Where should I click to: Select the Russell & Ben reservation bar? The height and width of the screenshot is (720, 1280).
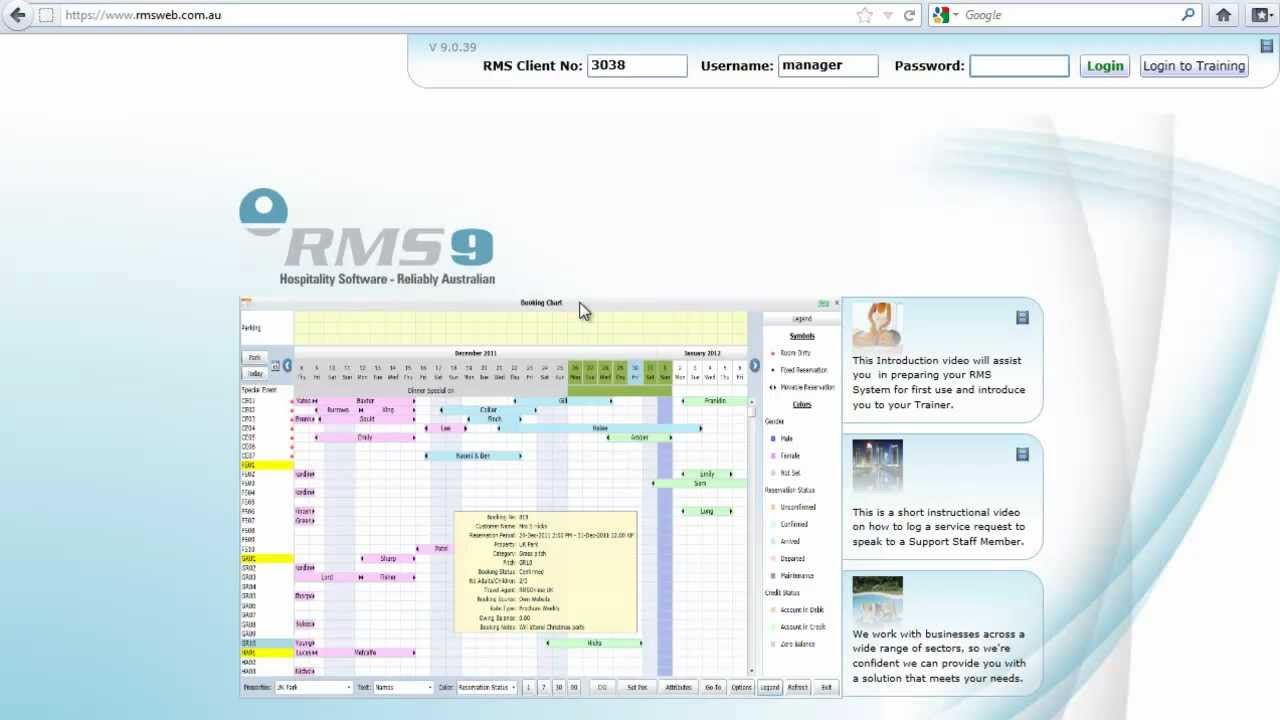473,456
